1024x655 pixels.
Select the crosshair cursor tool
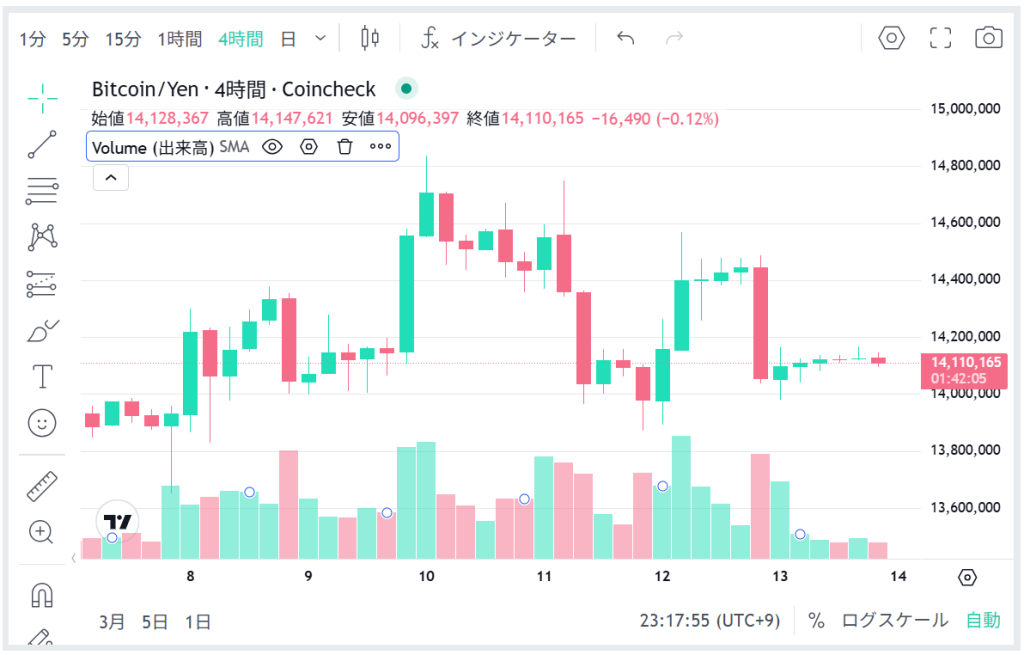(x=42, y=95)
